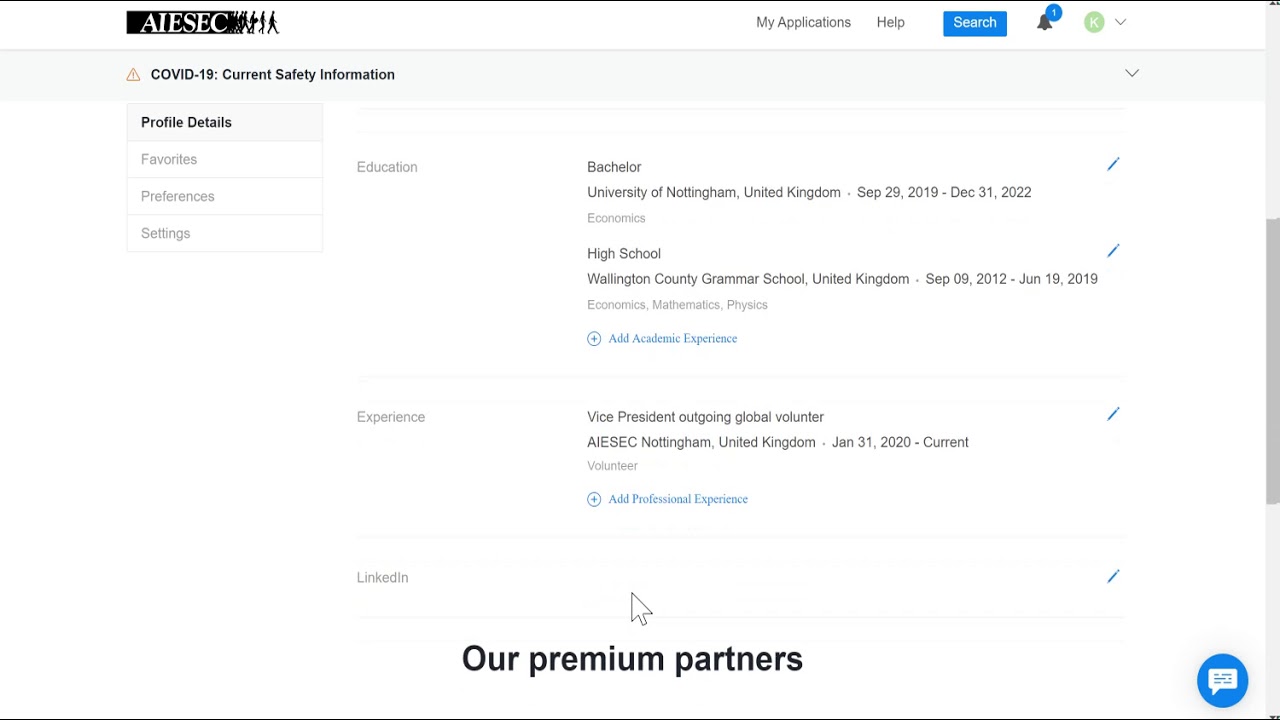The image size is (1280, 720).
Task: Go to Settings in the sidebar
Action: [x=166, y=233]
